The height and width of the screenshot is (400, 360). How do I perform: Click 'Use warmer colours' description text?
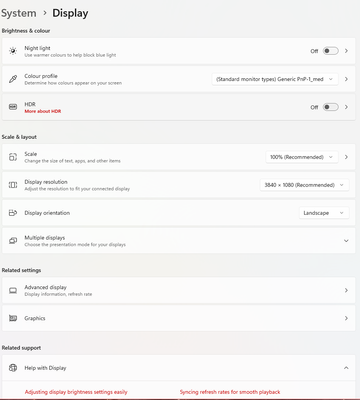[70, 55]
